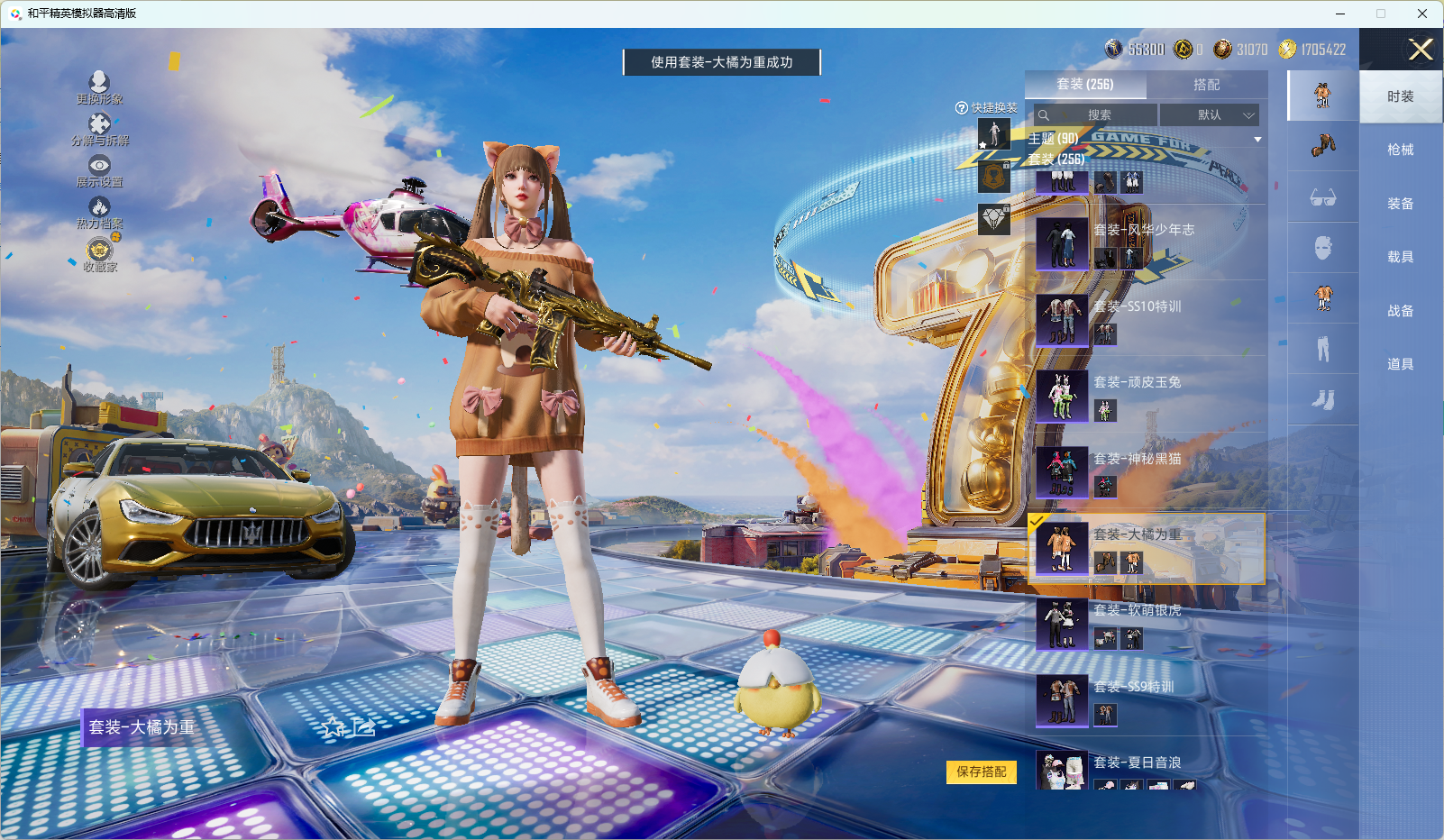Select the 套装-SS10特训 outfit thumbnail
The image size is (1444, 840).
click(1062, 320)
